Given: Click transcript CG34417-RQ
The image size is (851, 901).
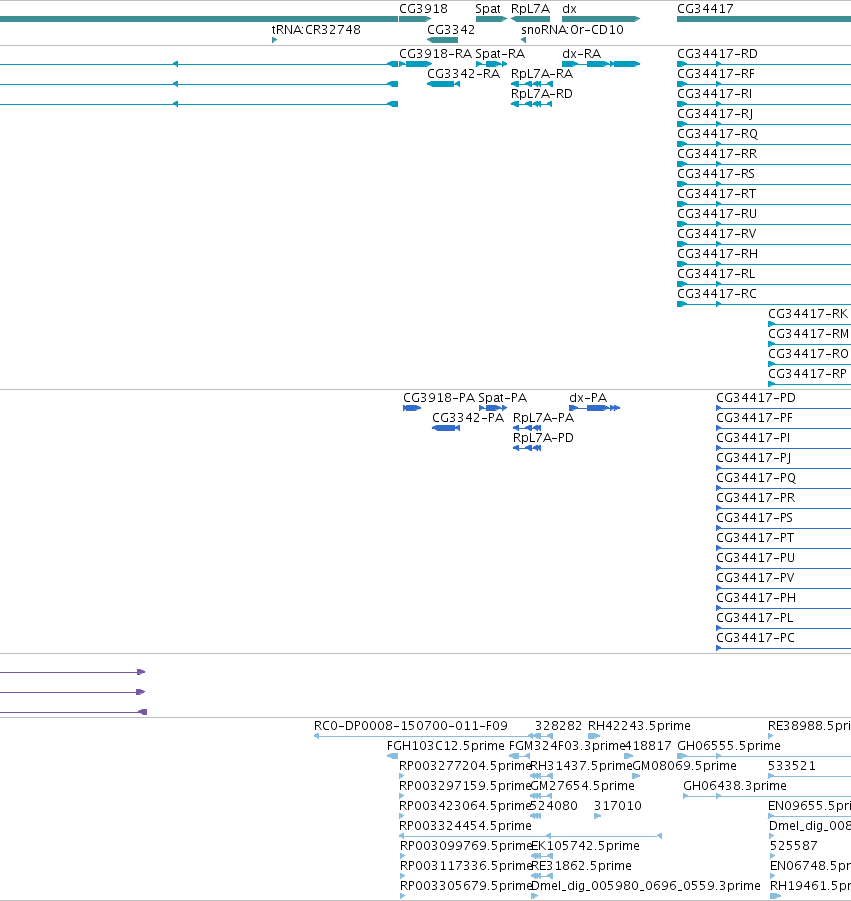Looking at the screenshot, I should point(717,134).
